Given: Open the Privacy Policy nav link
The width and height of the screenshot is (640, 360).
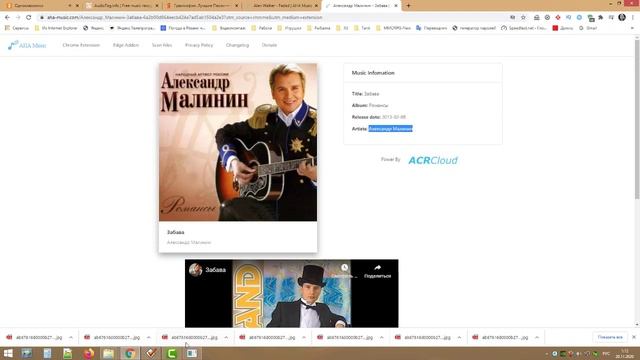Looking at the screenshot, I should pos(199,45).
